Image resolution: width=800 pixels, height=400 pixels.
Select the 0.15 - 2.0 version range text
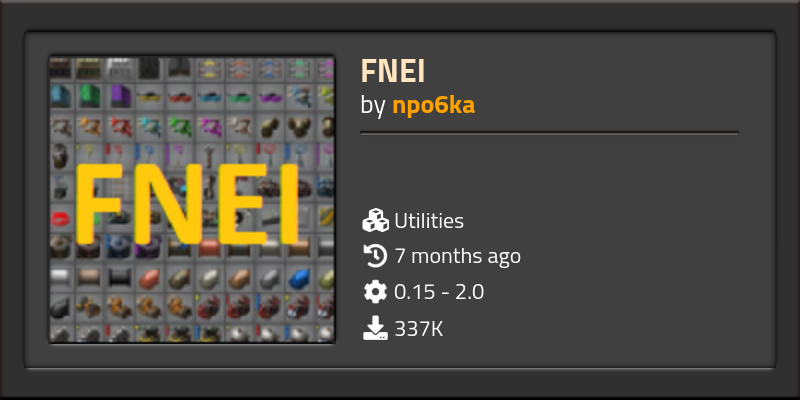pyautogui.click(x=439, y=292)
